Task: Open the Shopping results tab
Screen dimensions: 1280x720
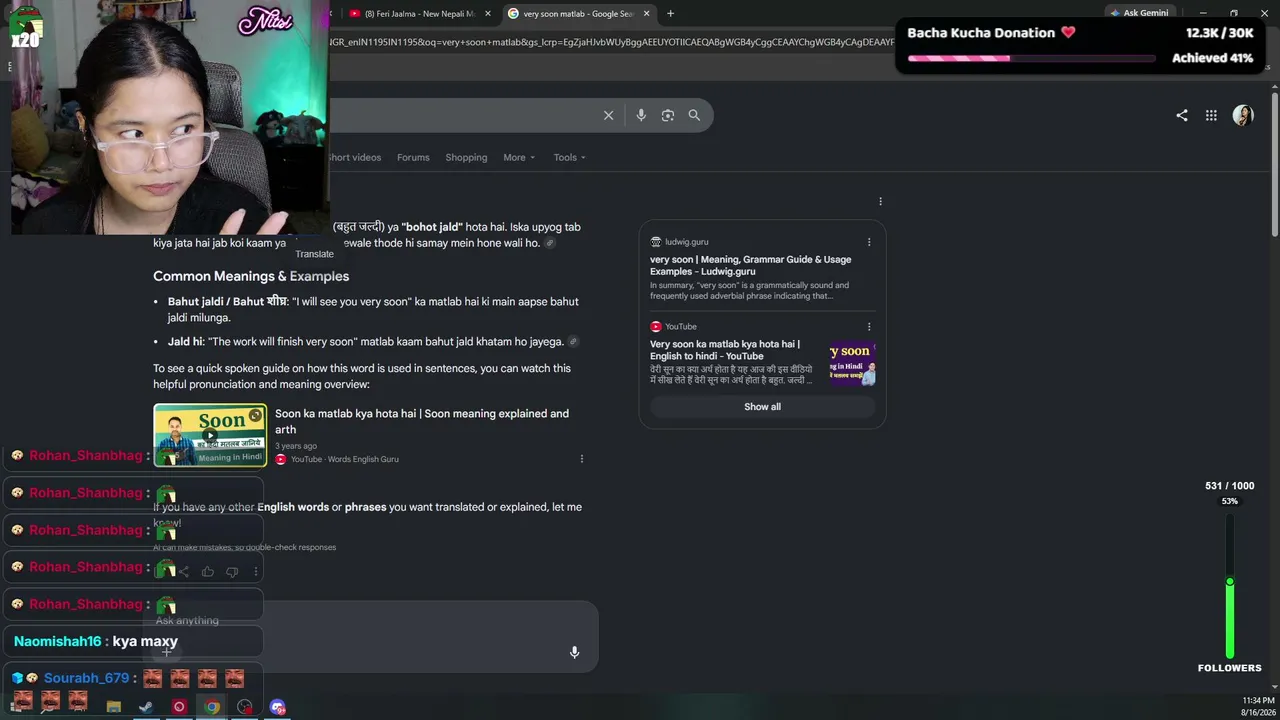Action: pos(466,157)
